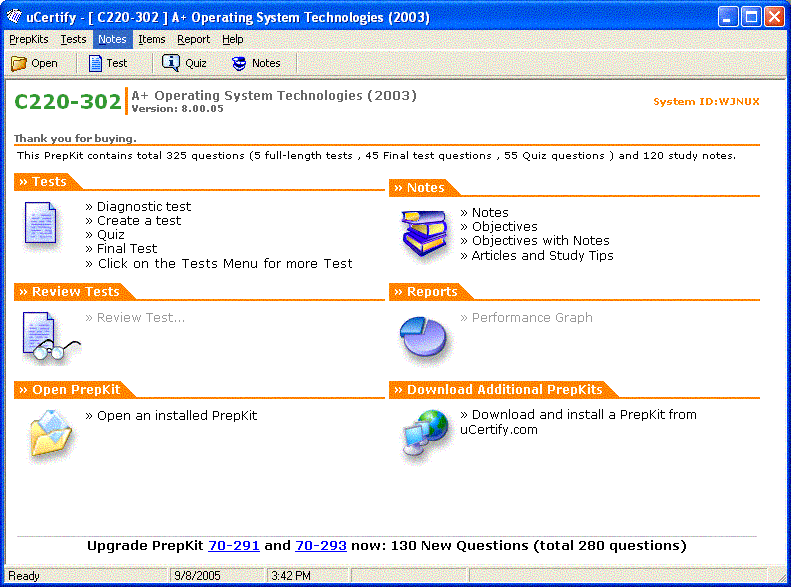The image size is (791, 587).
Task: Click the 3:42 PM time in status bar
Action: (291, 576)
